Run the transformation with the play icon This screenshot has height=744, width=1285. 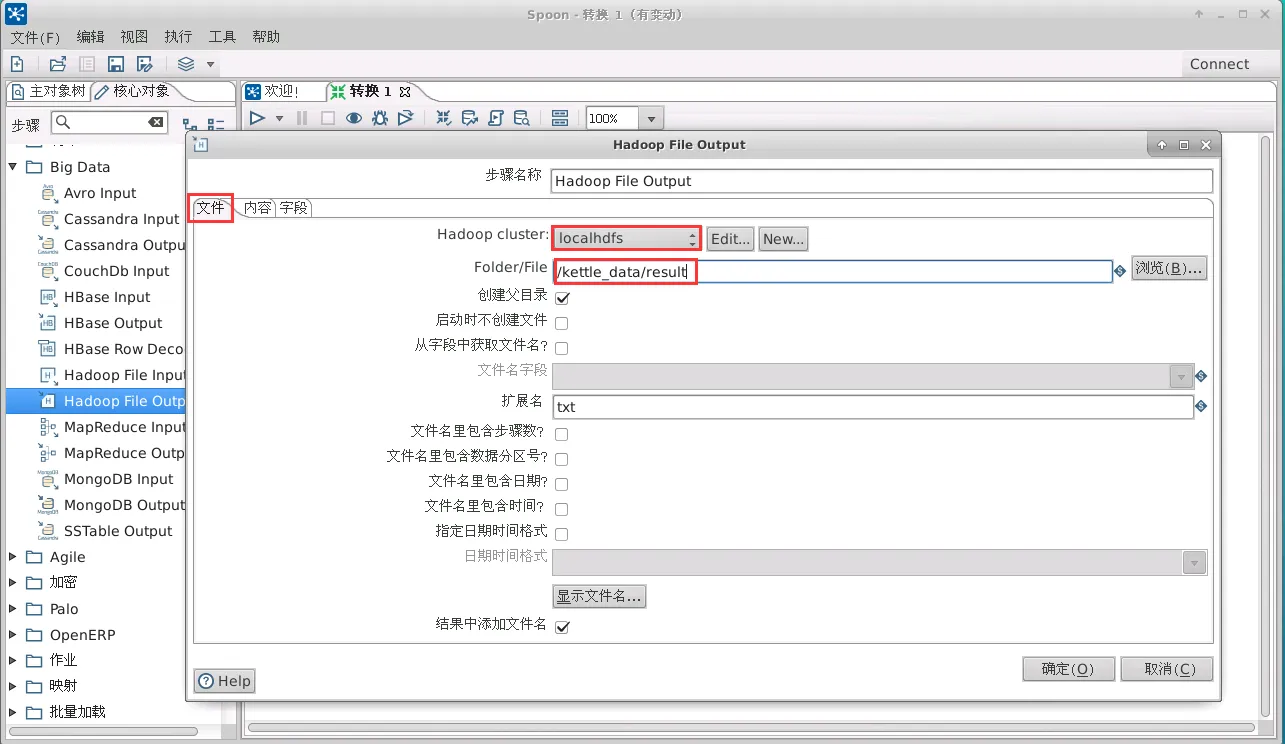[x=257, y=118]
